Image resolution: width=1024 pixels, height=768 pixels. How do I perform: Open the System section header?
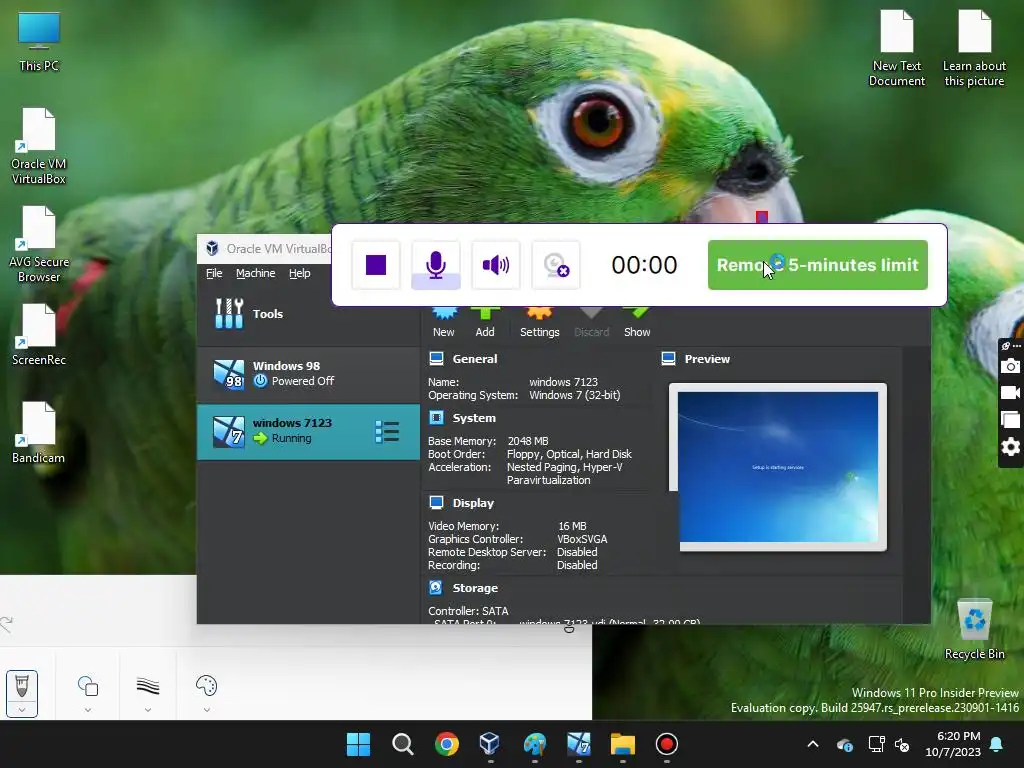[474, 418]
